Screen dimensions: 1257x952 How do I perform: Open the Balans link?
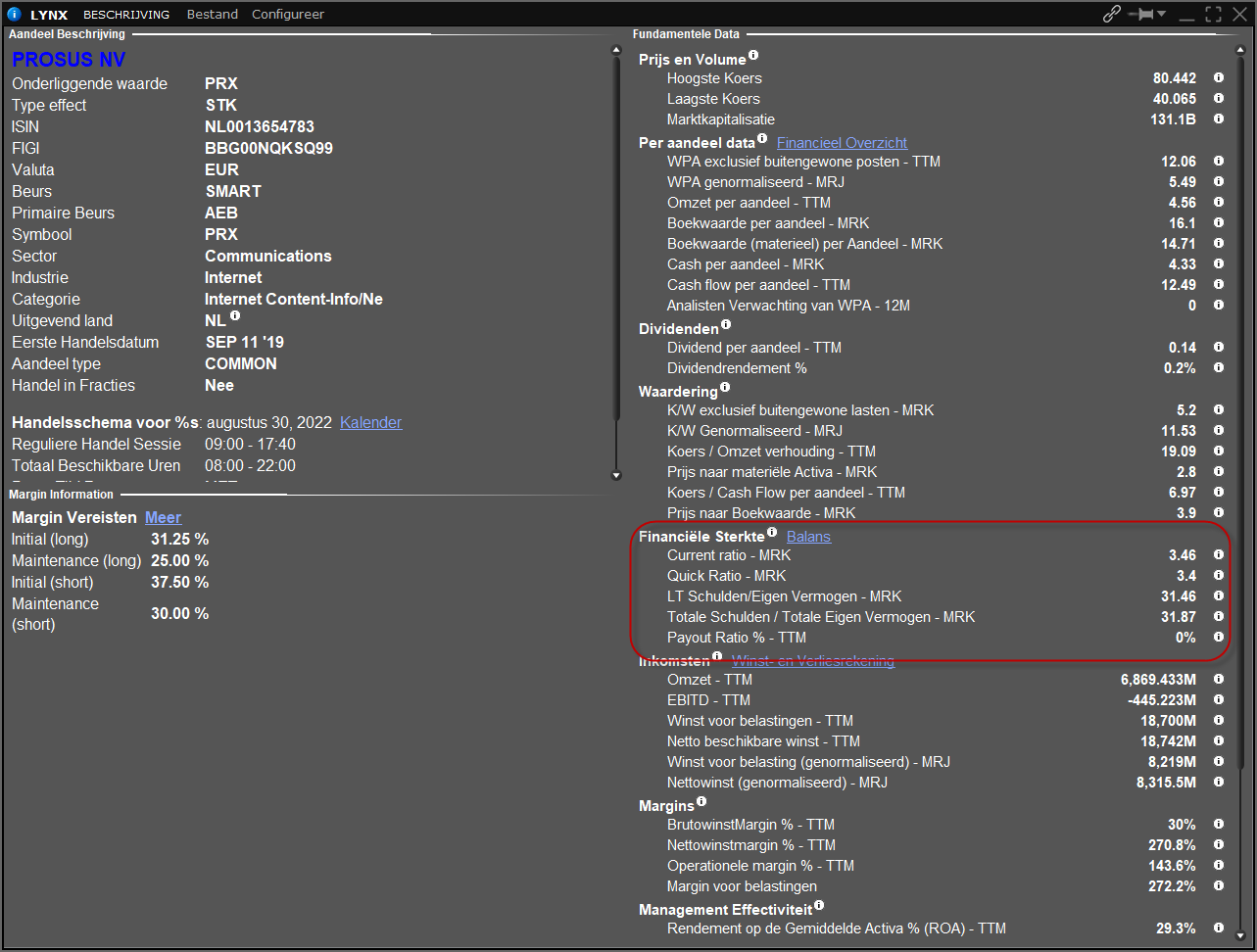(x=808, y=536)
